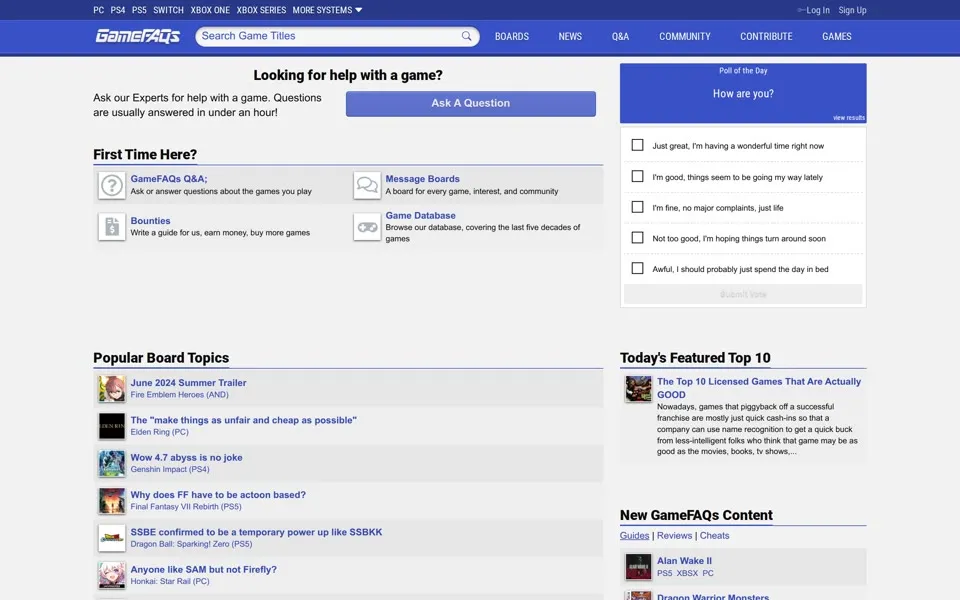Click the XBSX platform under Alan Wake II

point(687,573)
